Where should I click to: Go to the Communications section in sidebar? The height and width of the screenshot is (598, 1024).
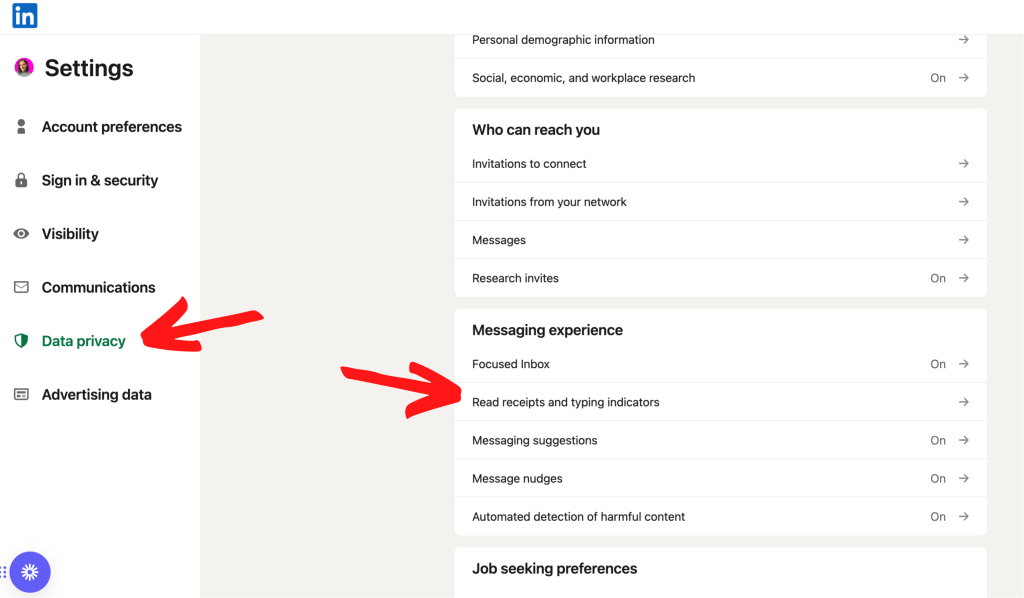98,287
